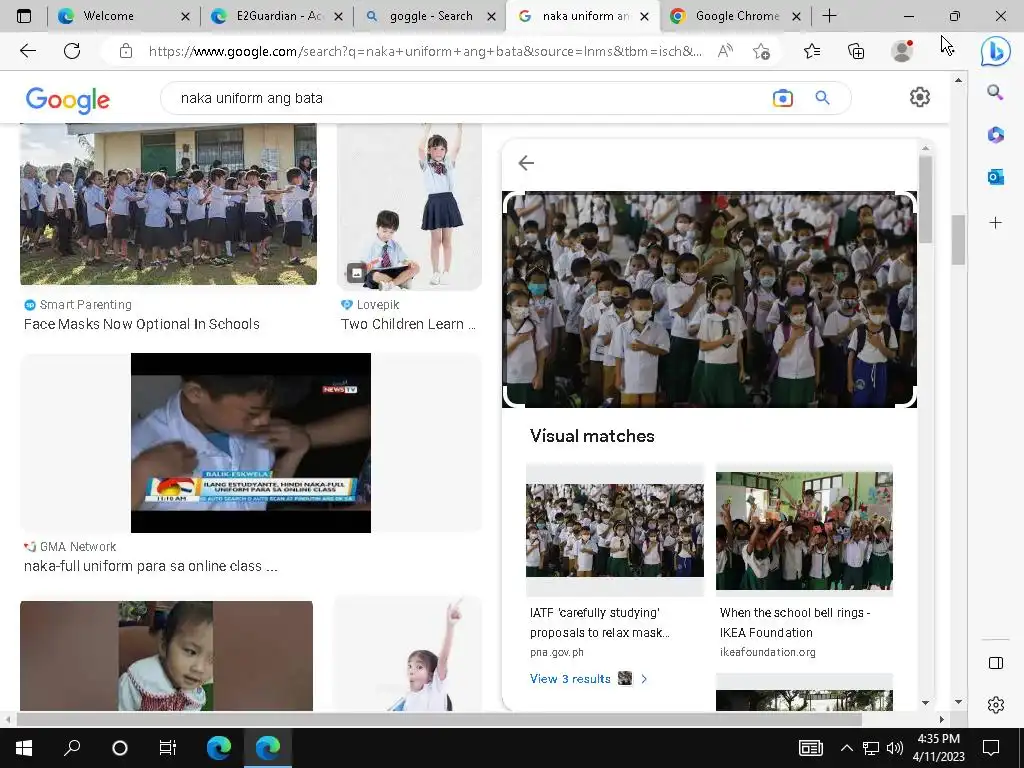Screen dimensions: 1024x768
Task: Show hidden system tray icons
Action: click(x=846, y=748)
